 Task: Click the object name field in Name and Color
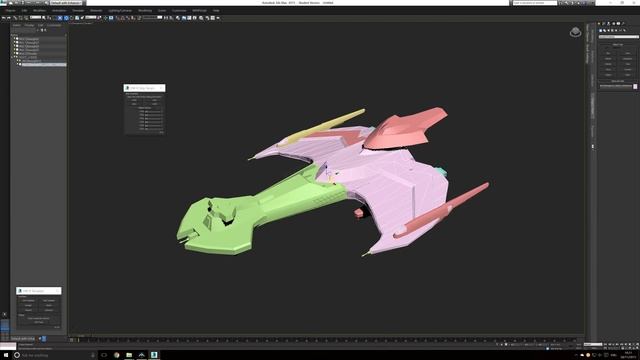tap(616, 87)
